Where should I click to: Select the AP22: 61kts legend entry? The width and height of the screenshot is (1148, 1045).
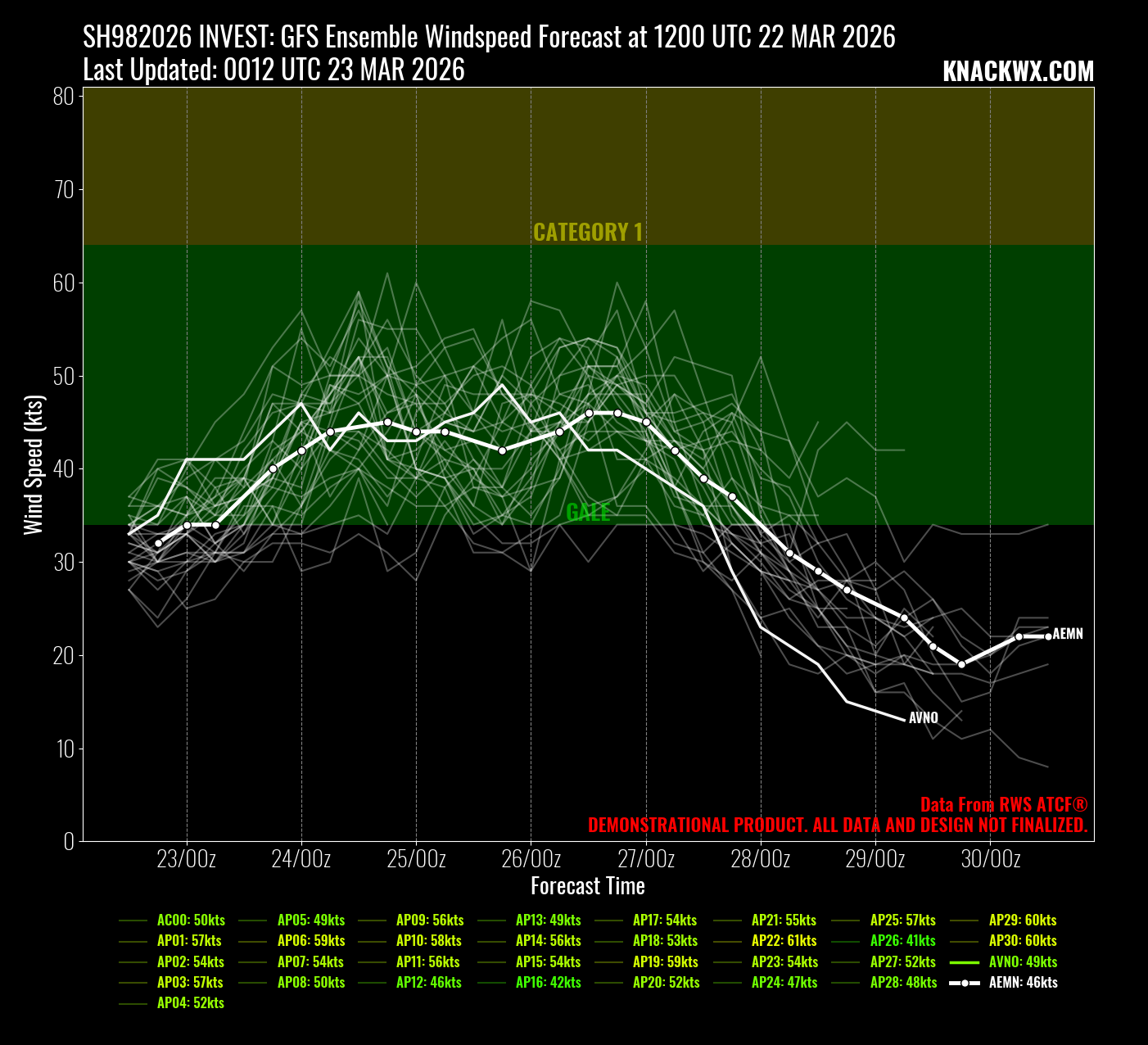coord(784,941)
